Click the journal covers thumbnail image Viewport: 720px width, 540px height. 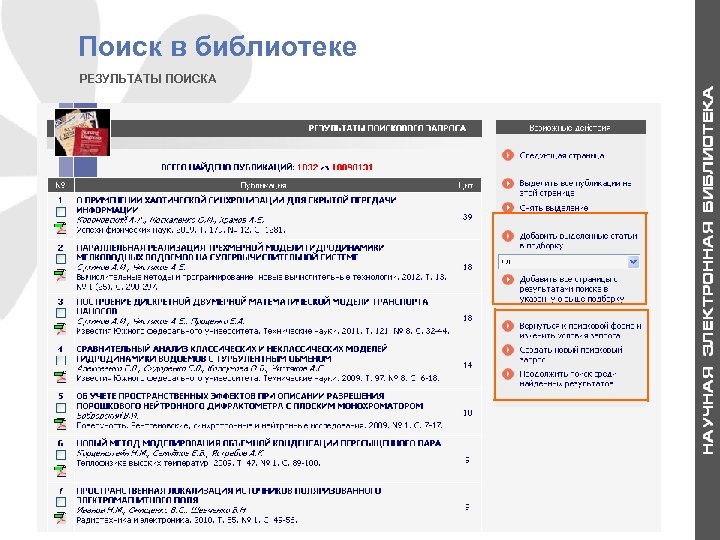click(x=82, y=132)
